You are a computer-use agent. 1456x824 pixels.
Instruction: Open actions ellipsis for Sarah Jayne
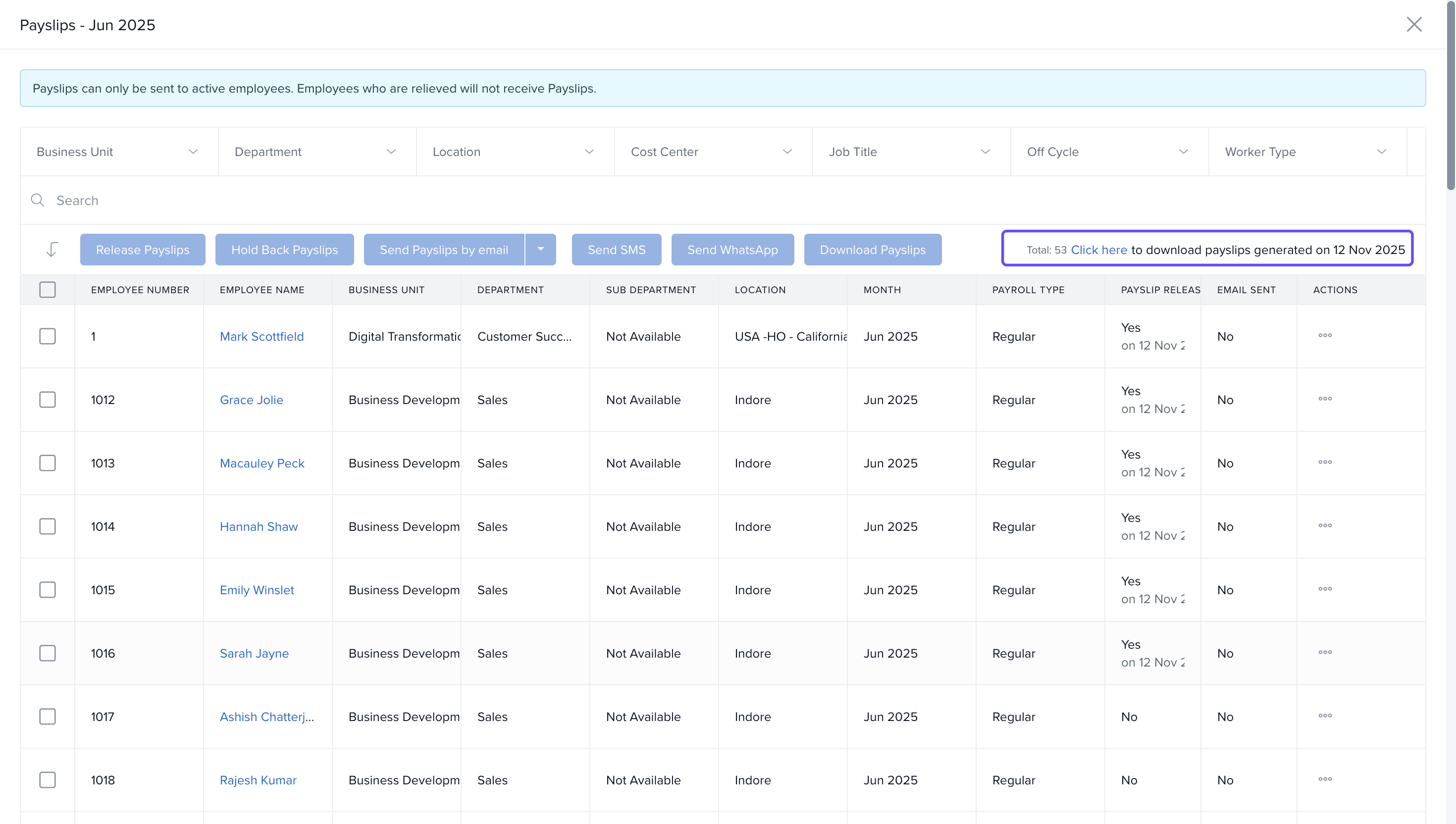1324,653
